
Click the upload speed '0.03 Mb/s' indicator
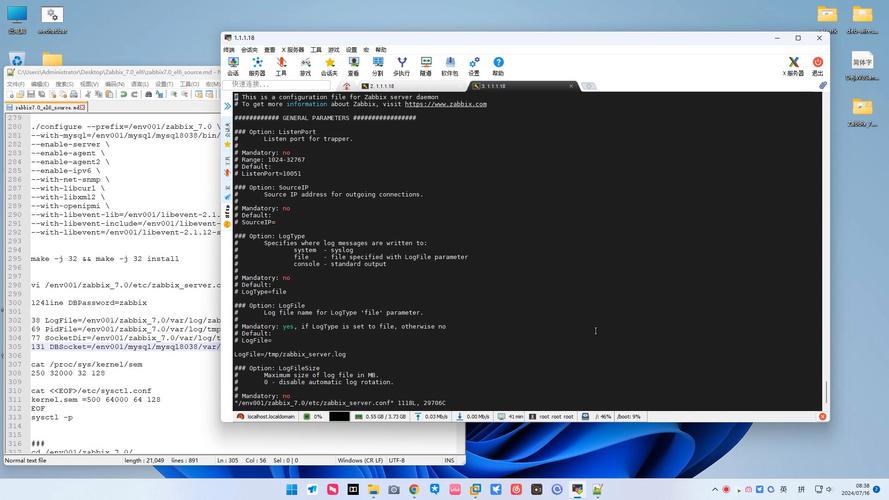pos(431,417)
